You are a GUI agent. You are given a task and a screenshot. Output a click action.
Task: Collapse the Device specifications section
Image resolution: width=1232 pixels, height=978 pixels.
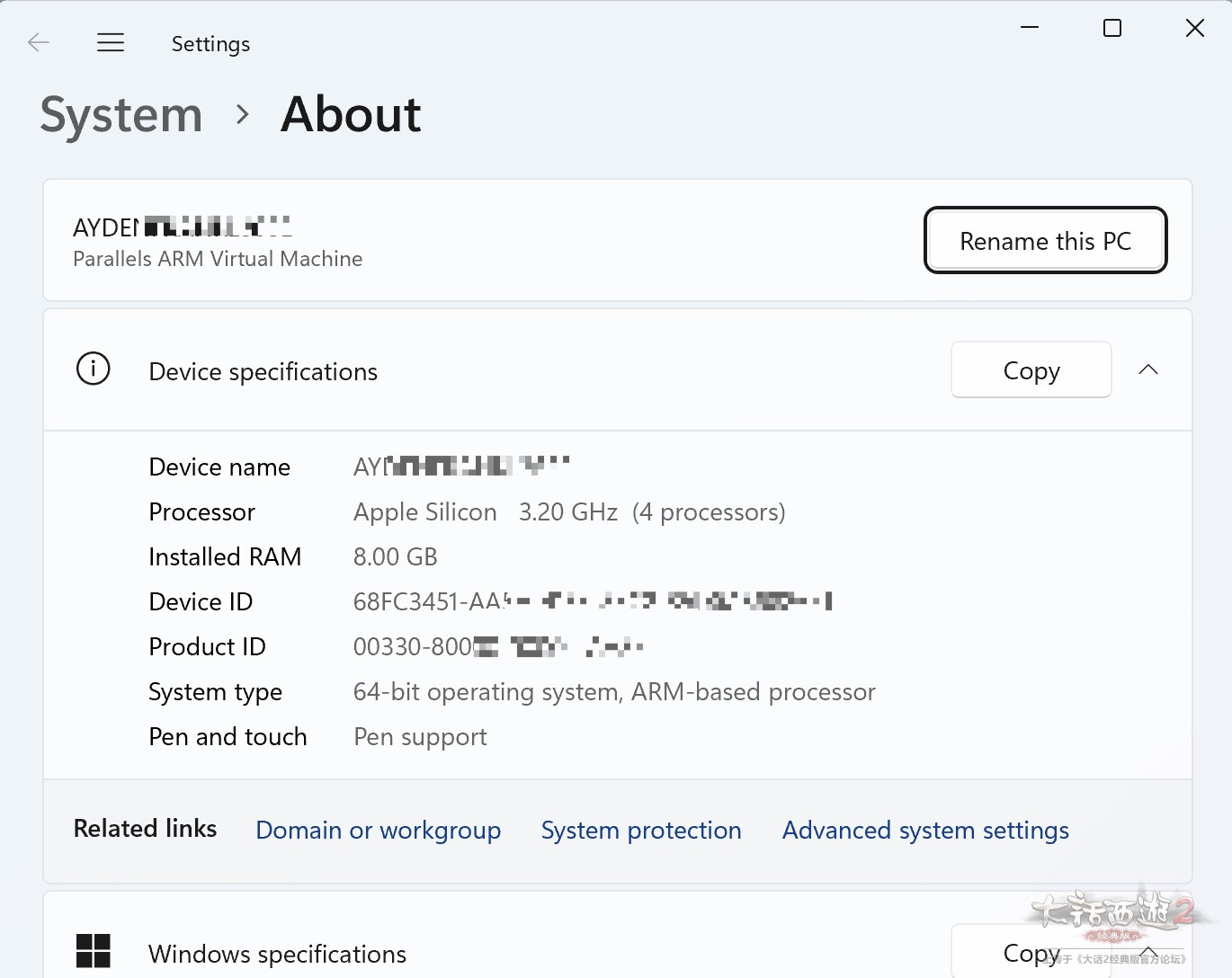click(x=1148, y=369)
